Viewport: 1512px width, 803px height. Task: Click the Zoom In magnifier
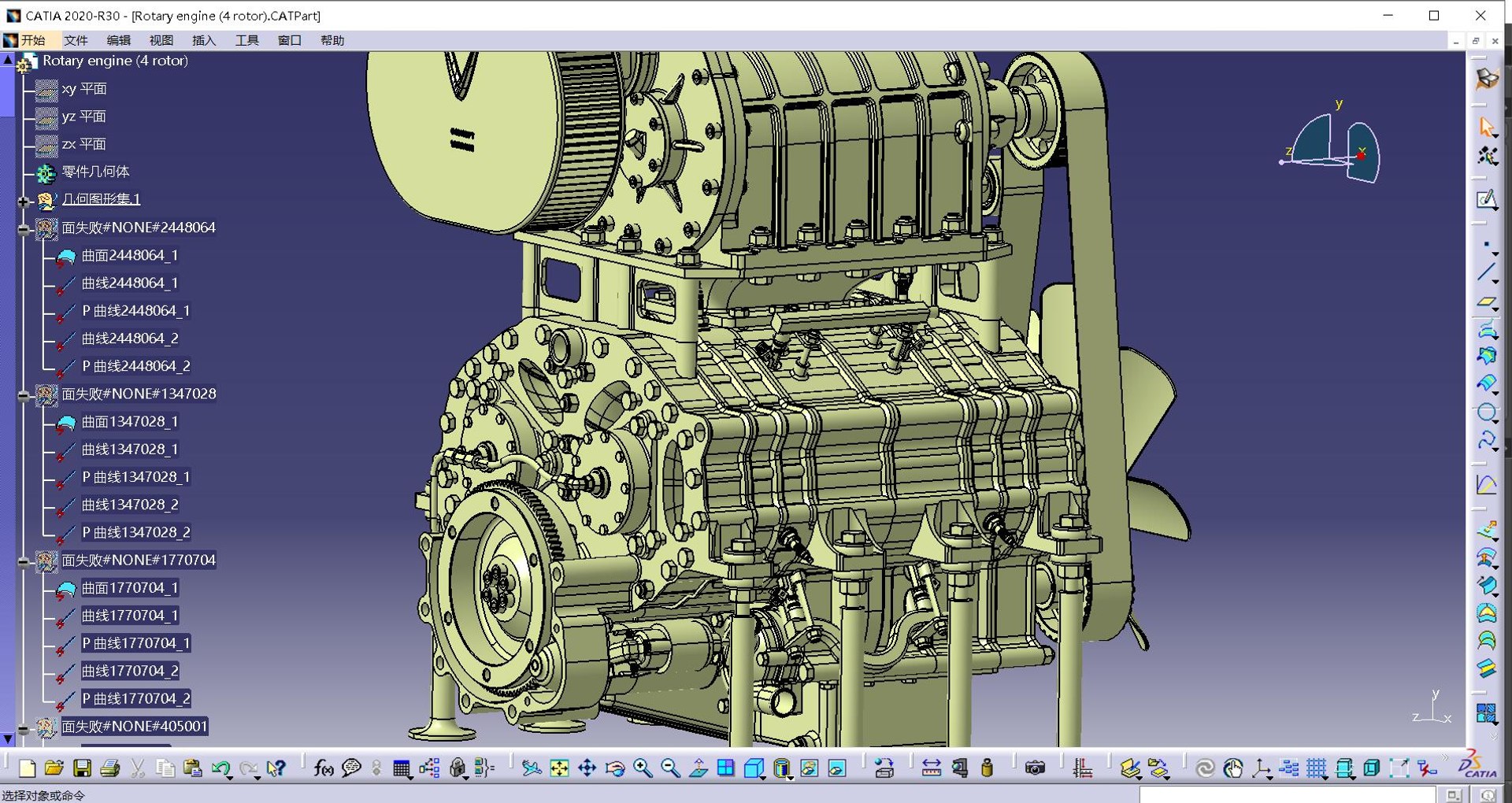click(643, 768)
